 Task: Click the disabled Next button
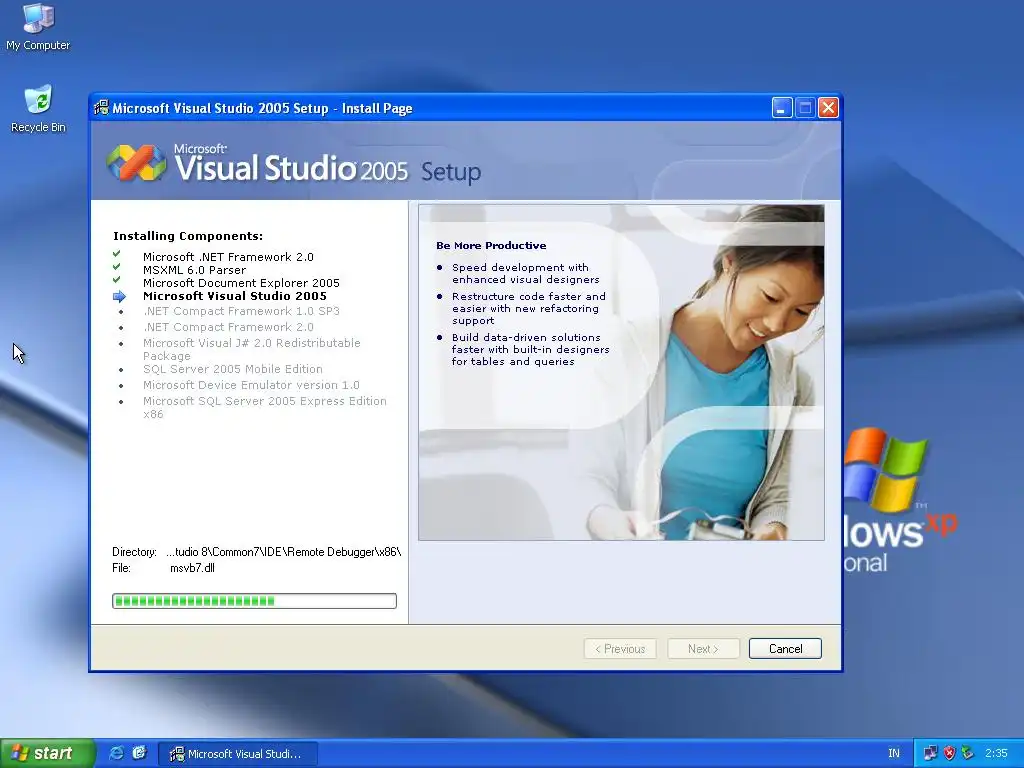(703, 648)
